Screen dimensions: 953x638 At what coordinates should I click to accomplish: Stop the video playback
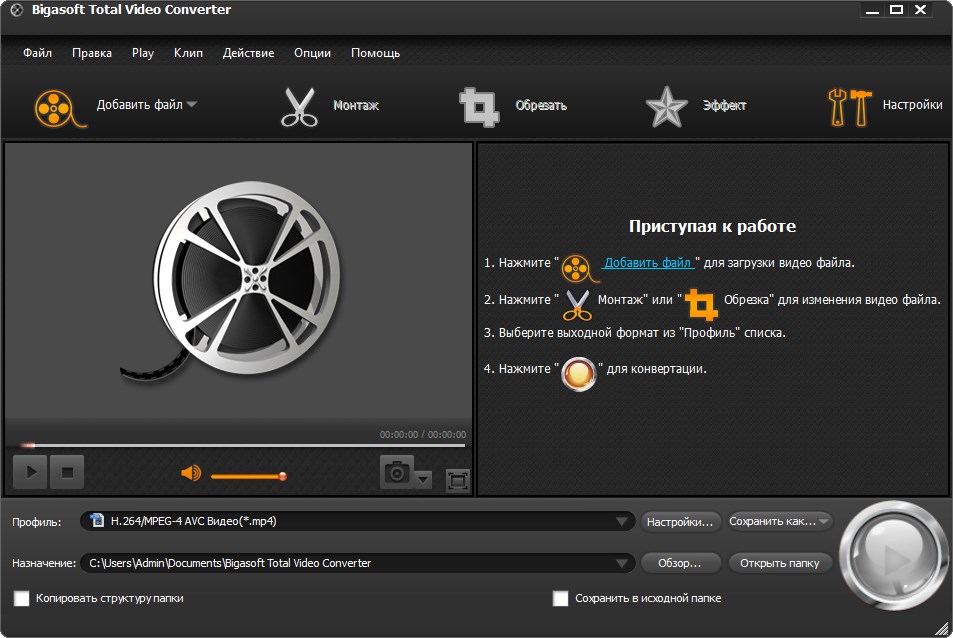[x=67, y=472]
